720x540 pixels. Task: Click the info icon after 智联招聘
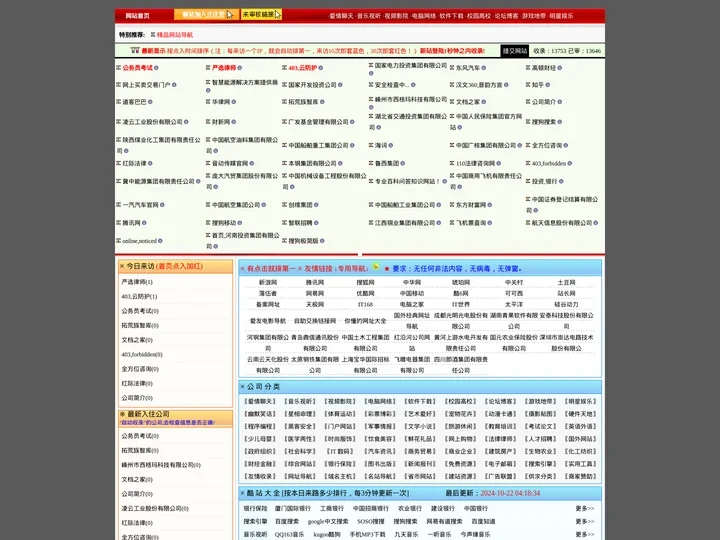pos(316,223)
